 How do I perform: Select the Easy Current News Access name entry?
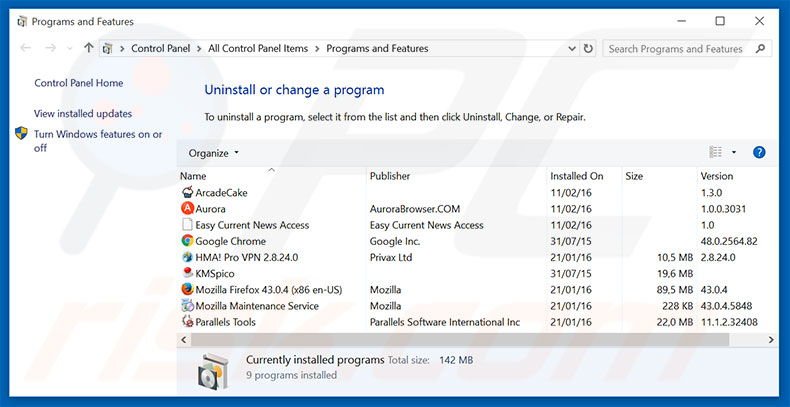pyautogui.click(x=252, y=225)
